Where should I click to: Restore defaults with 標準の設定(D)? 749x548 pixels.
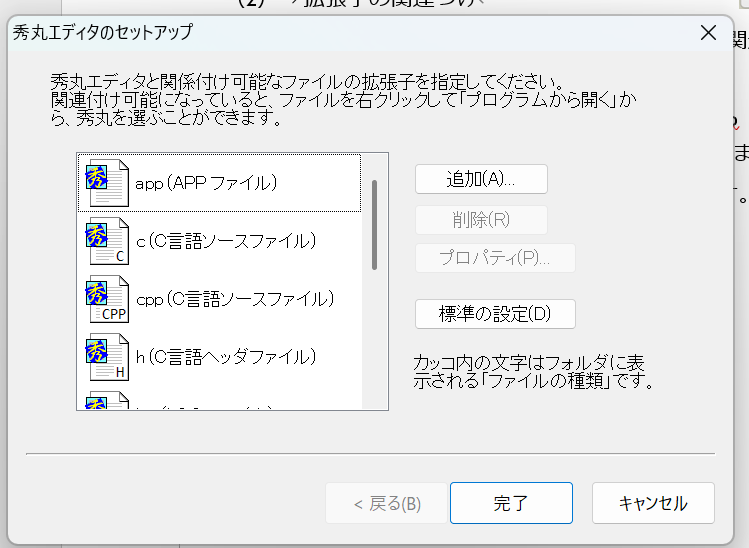coord(495,313)
